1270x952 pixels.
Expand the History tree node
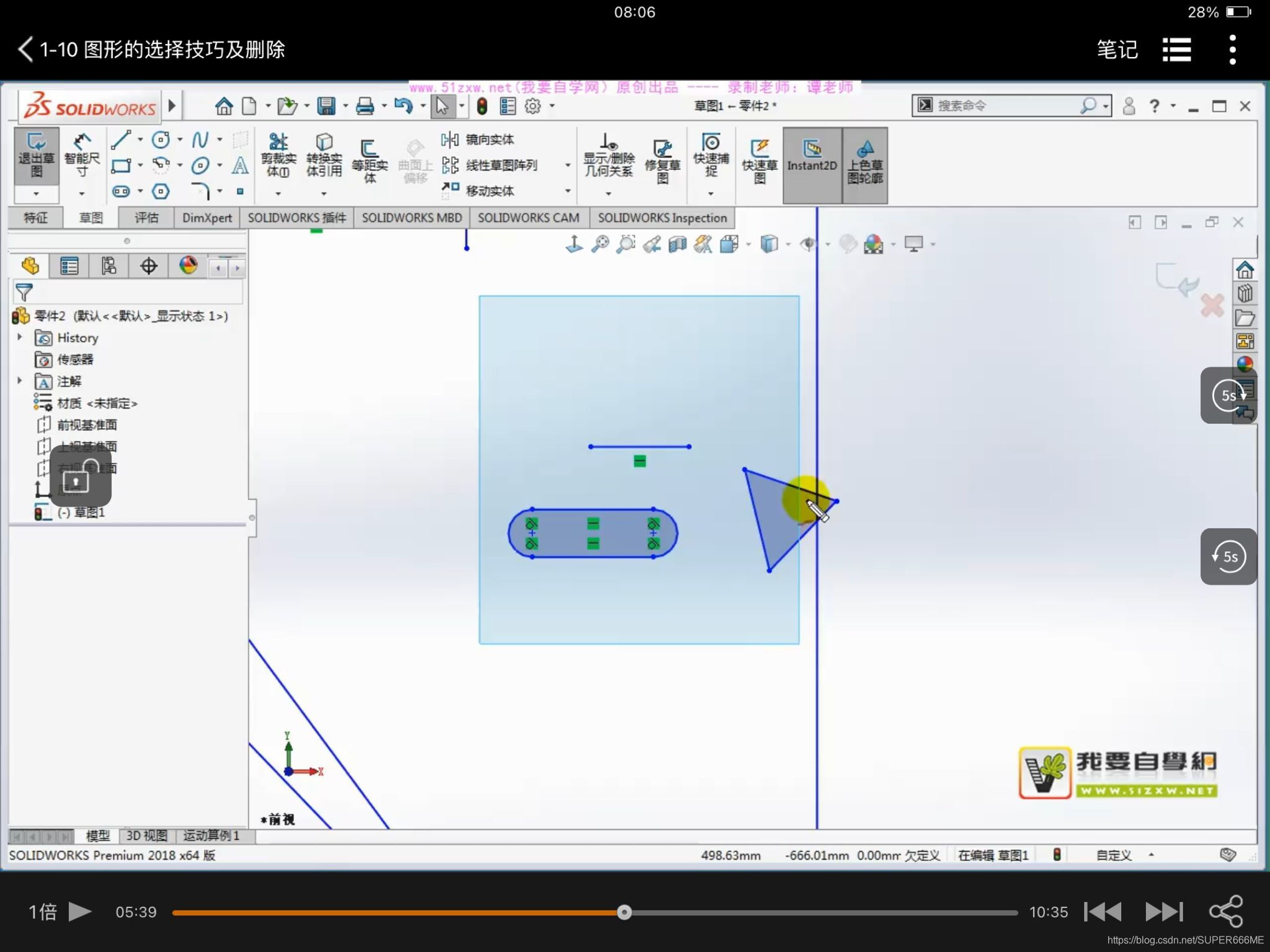coord(20,337)
